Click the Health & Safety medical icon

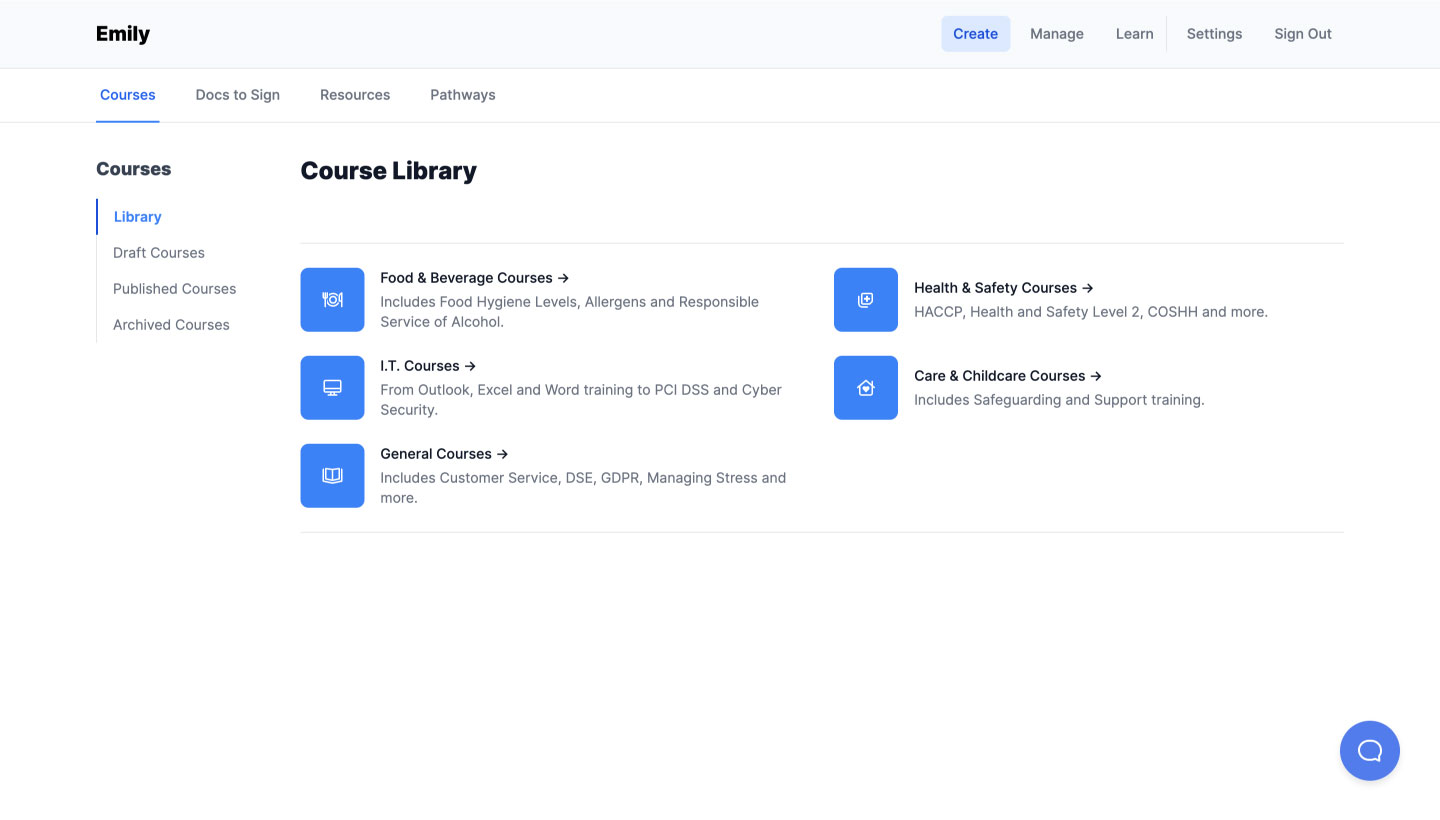(865, 299)
